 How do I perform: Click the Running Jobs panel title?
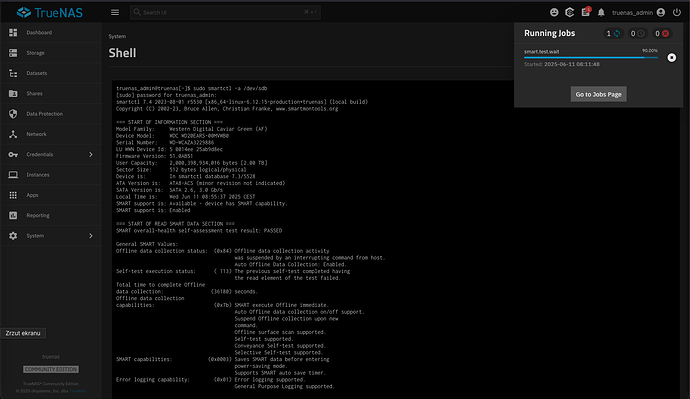[x=550, y=33]
